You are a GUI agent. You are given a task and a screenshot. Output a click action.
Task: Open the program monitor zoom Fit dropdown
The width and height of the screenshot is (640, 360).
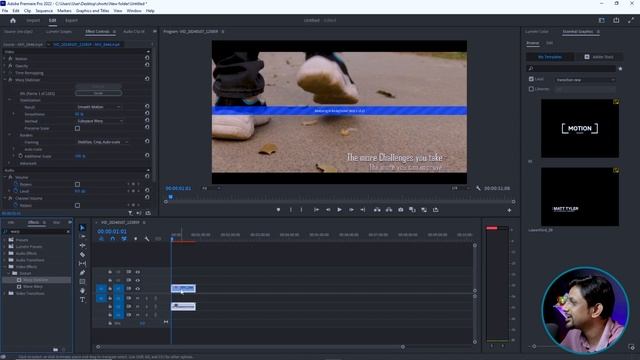(x=211, y=188)
